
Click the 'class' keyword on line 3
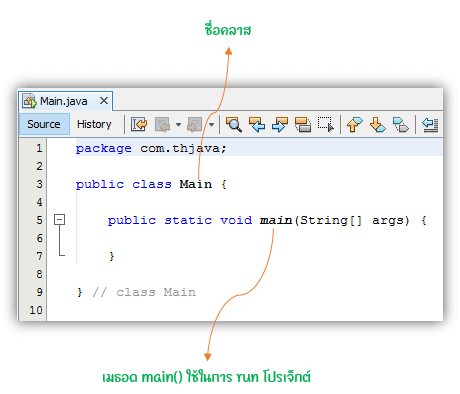pos(152,184)
